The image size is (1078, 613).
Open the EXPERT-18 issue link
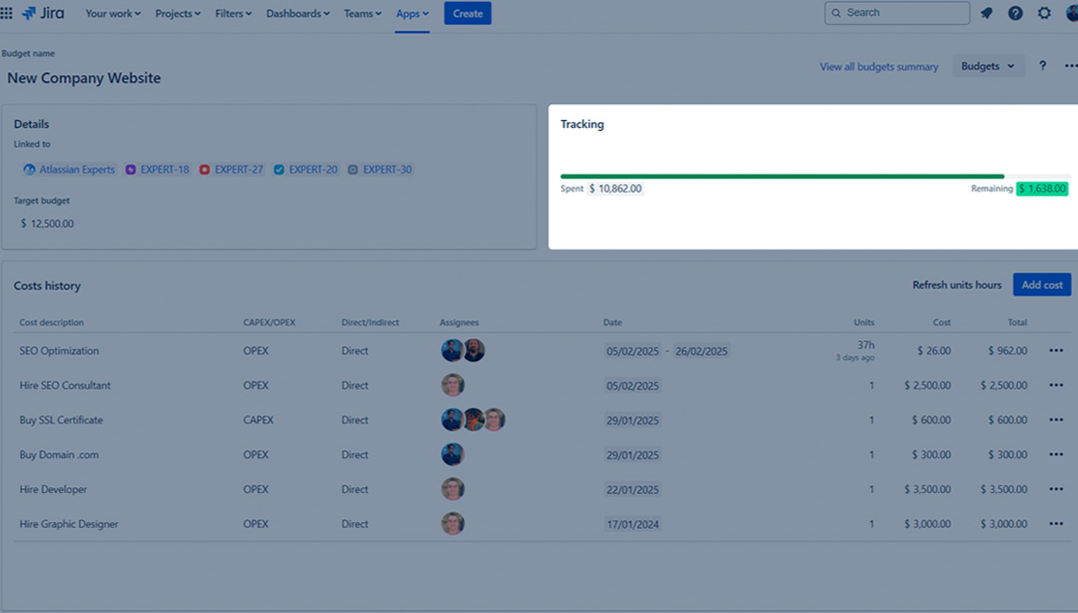[165, 169]
